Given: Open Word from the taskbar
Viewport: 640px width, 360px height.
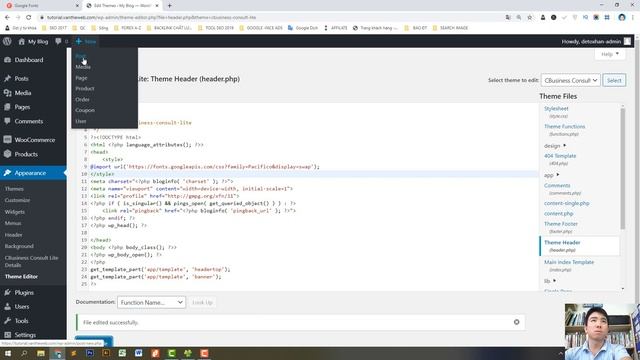Looking at the screenshot, I should 139,353.
